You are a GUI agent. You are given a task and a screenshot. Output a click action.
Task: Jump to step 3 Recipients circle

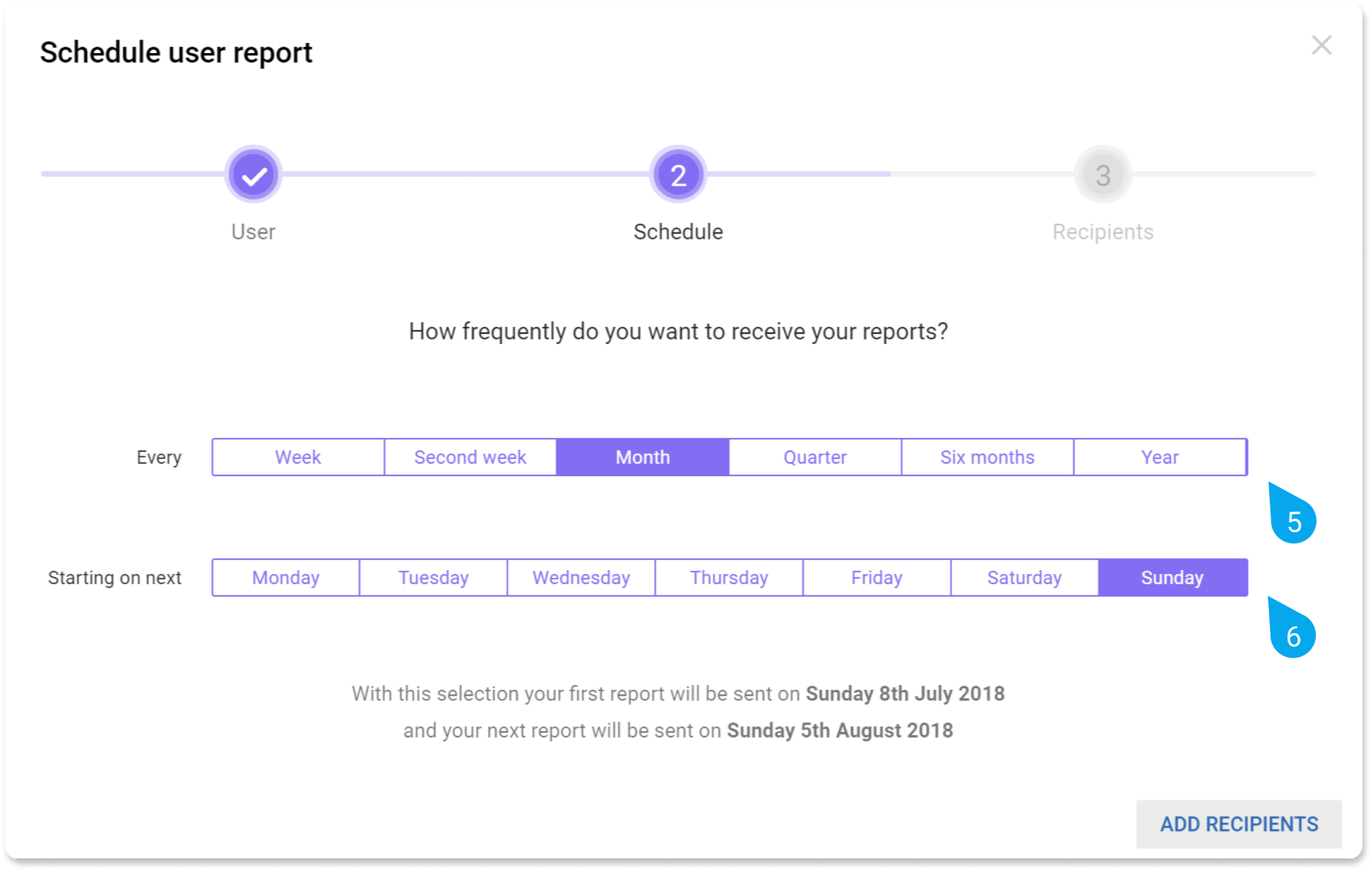(x=1103, y=175)
